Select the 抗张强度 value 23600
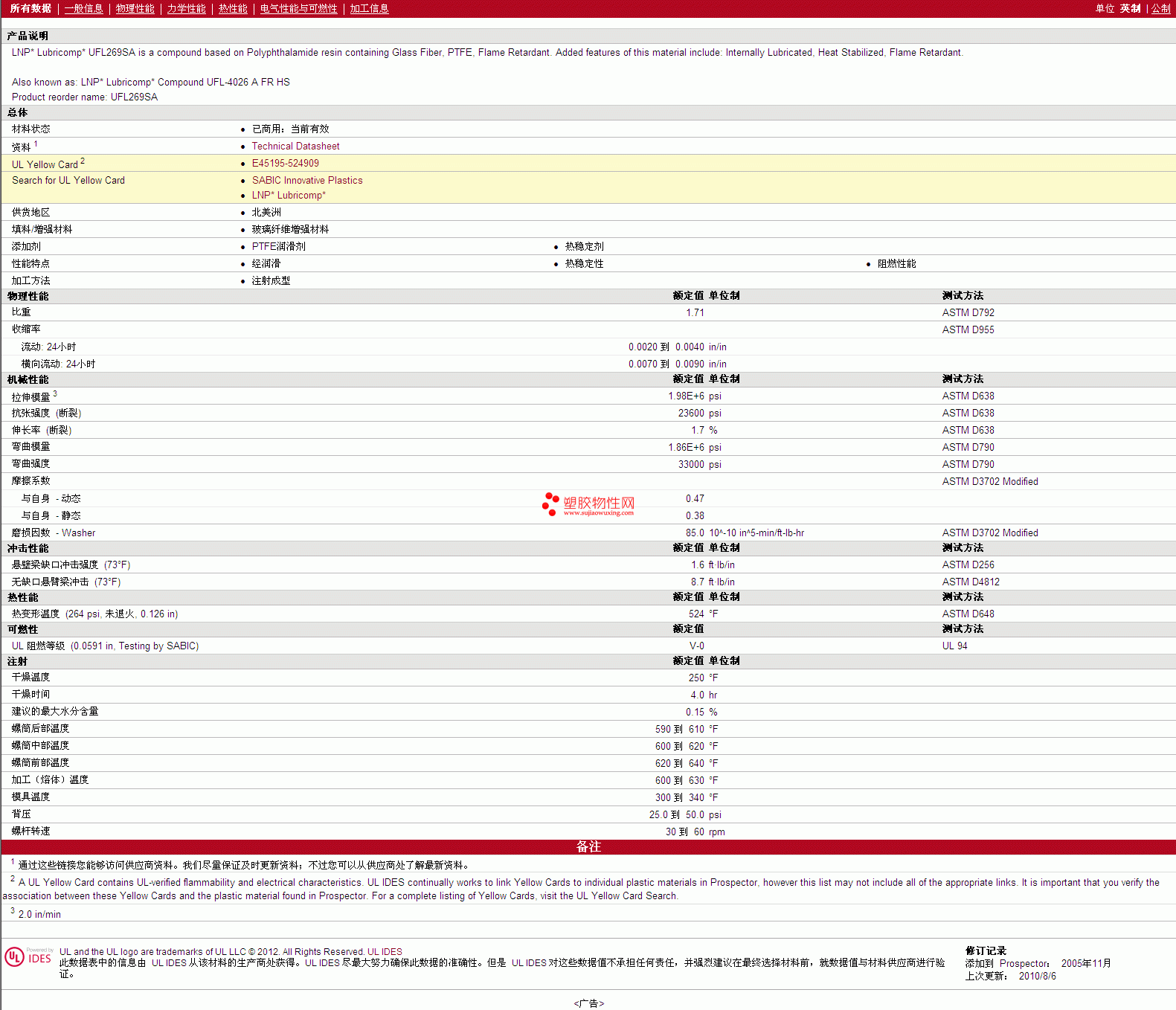1176x1010 pixels. point(691,414)
